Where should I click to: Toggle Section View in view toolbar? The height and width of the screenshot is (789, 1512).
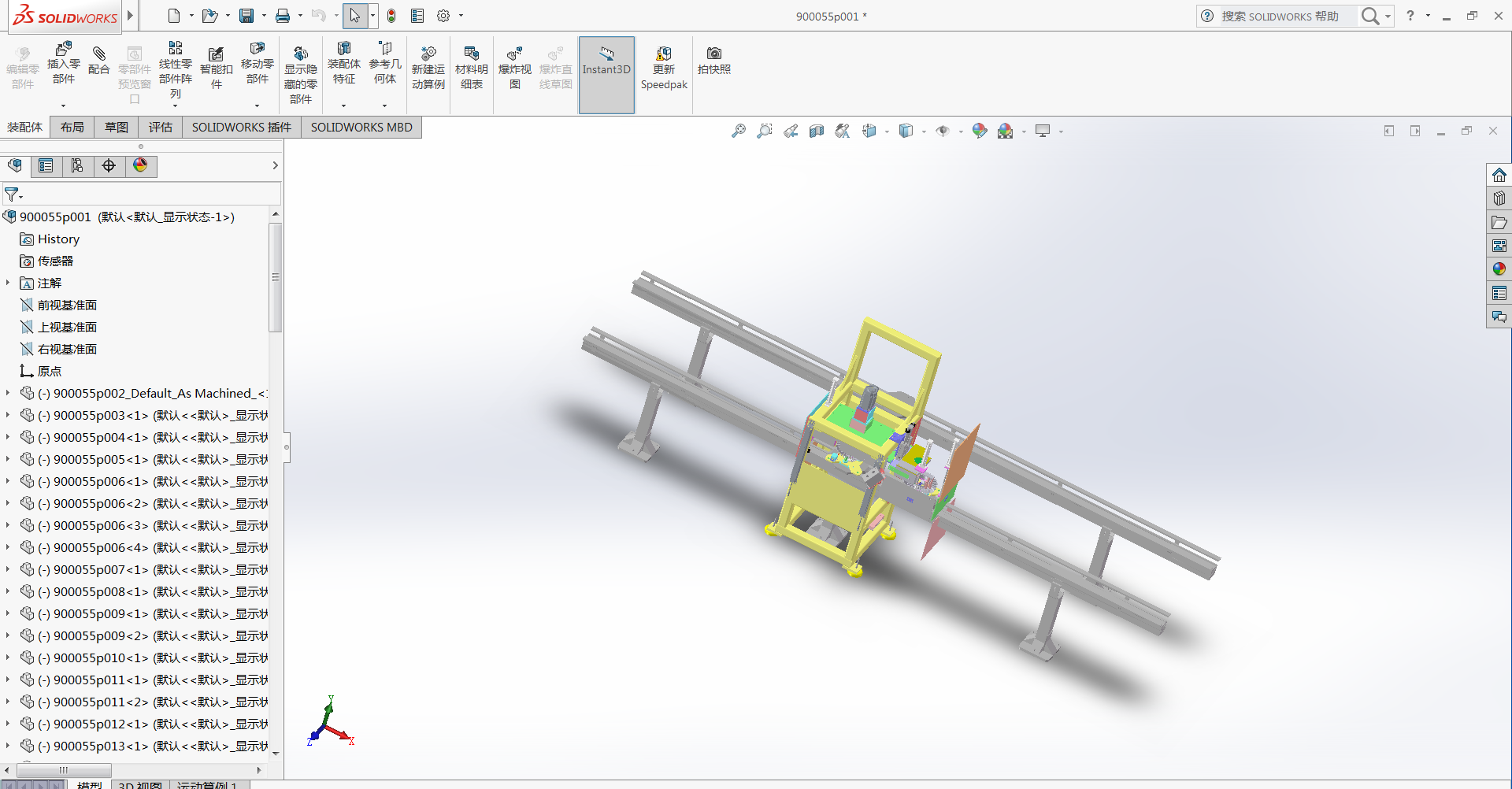coord(817,131)
